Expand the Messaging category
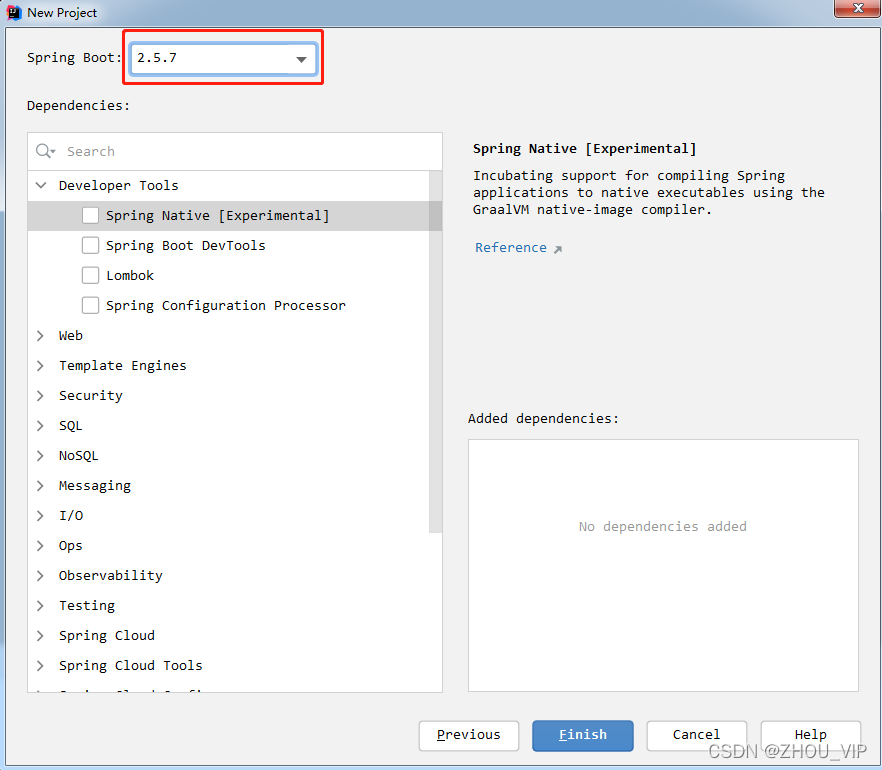The image size is (882, 770). 40,485
